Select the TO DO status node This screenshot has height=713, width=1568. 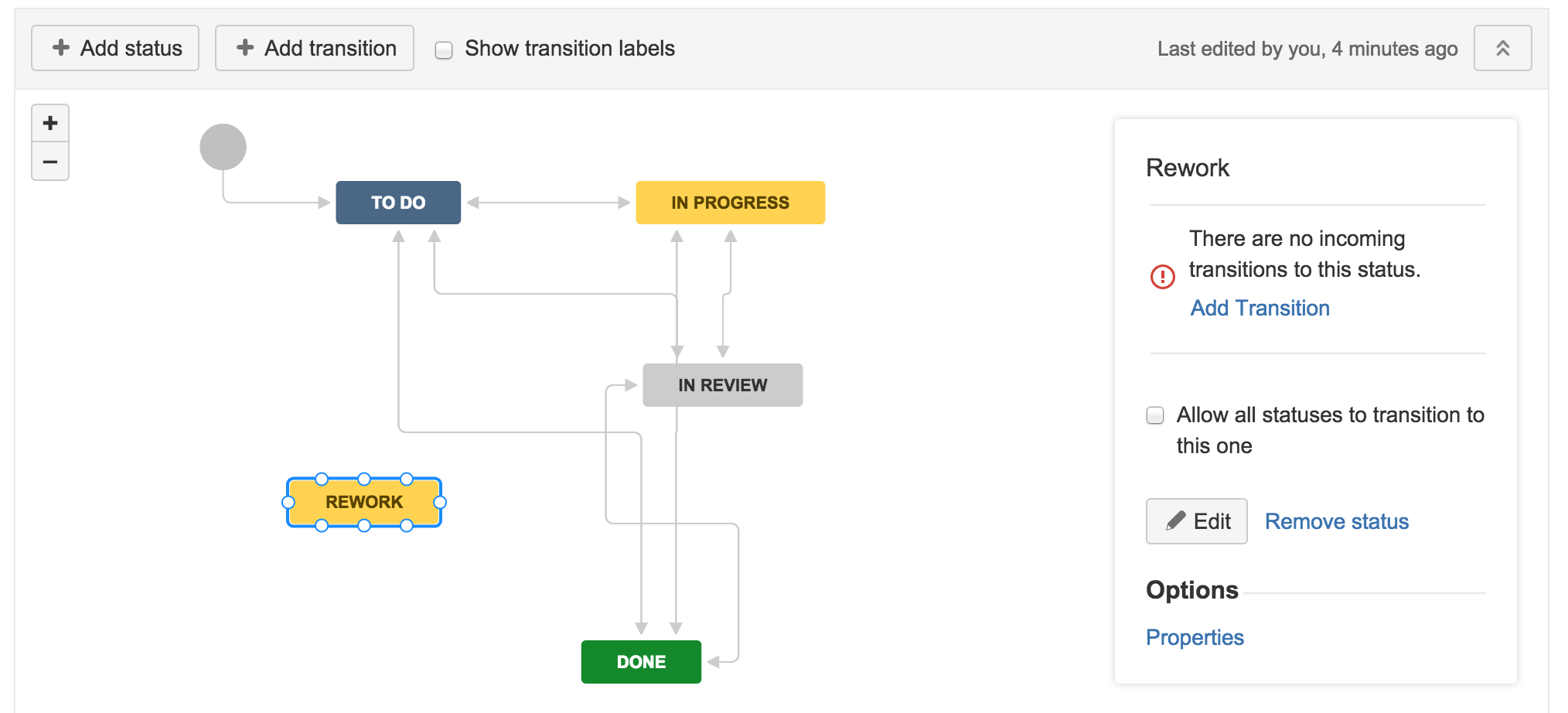398,203
